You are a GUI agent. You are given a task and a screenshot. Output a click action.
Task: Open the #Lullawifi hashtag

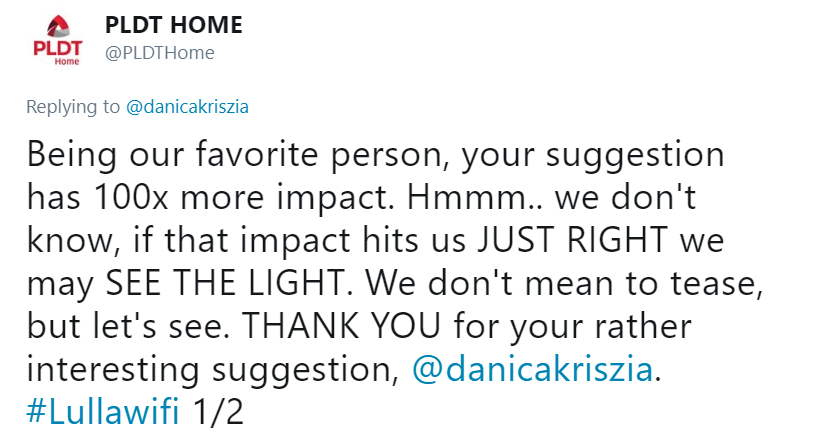[103, 411]
